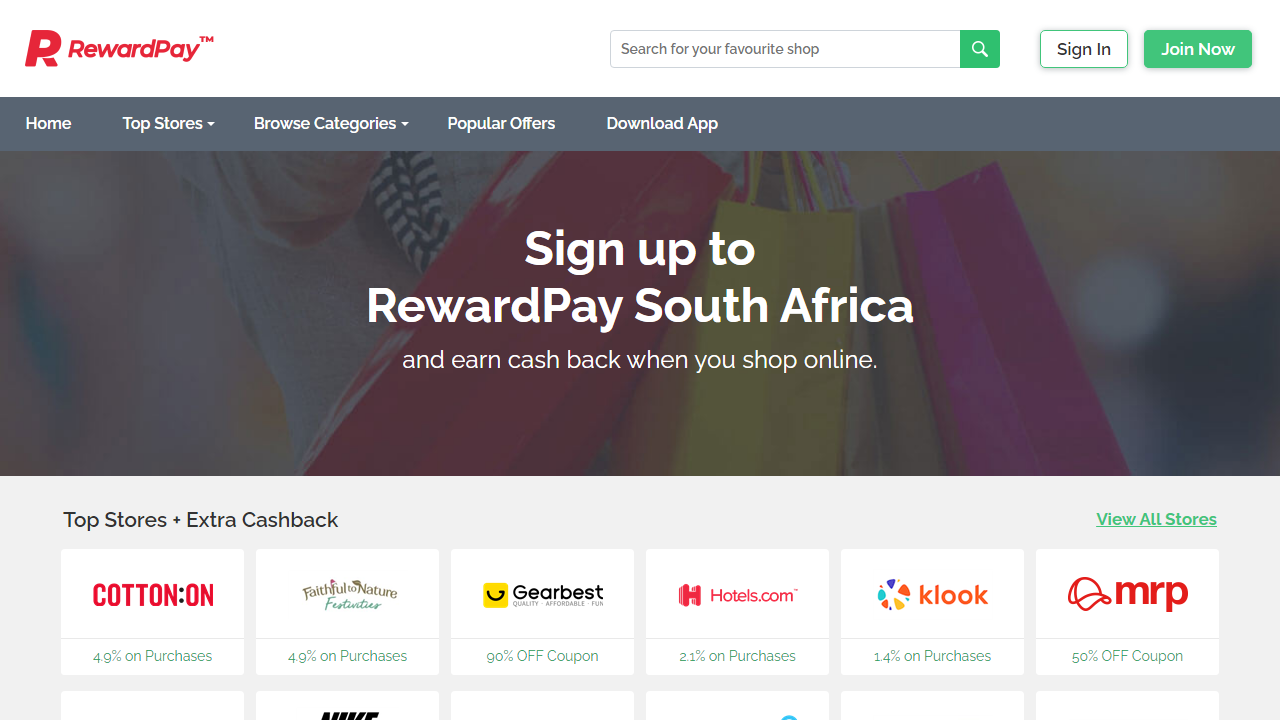The image size is (1280, 720).
Task: Select the Popular Offers menu item
Action: point(501,123)
